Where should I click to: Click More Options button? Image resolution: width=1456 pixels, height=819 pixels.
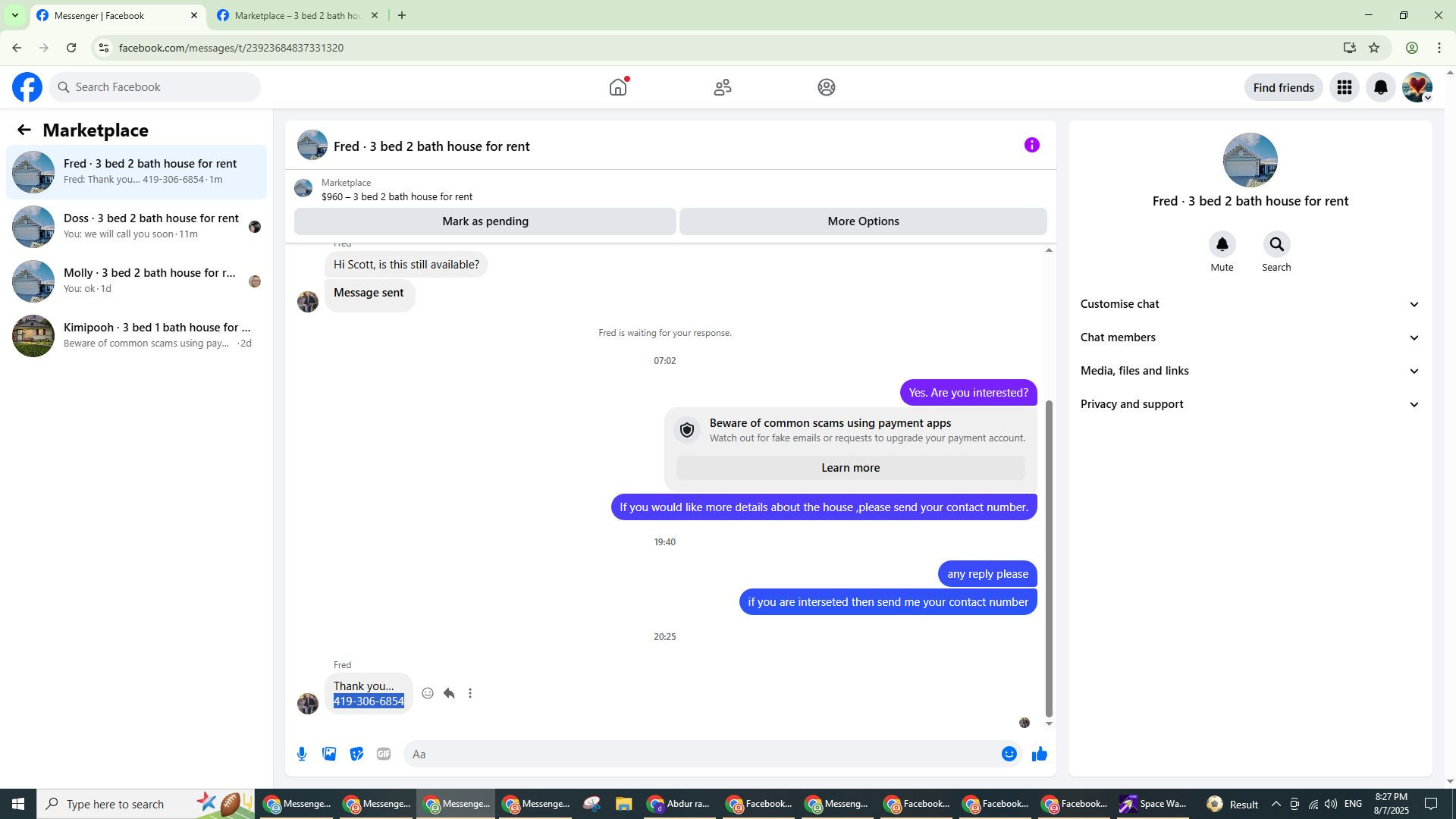point(863,221)
